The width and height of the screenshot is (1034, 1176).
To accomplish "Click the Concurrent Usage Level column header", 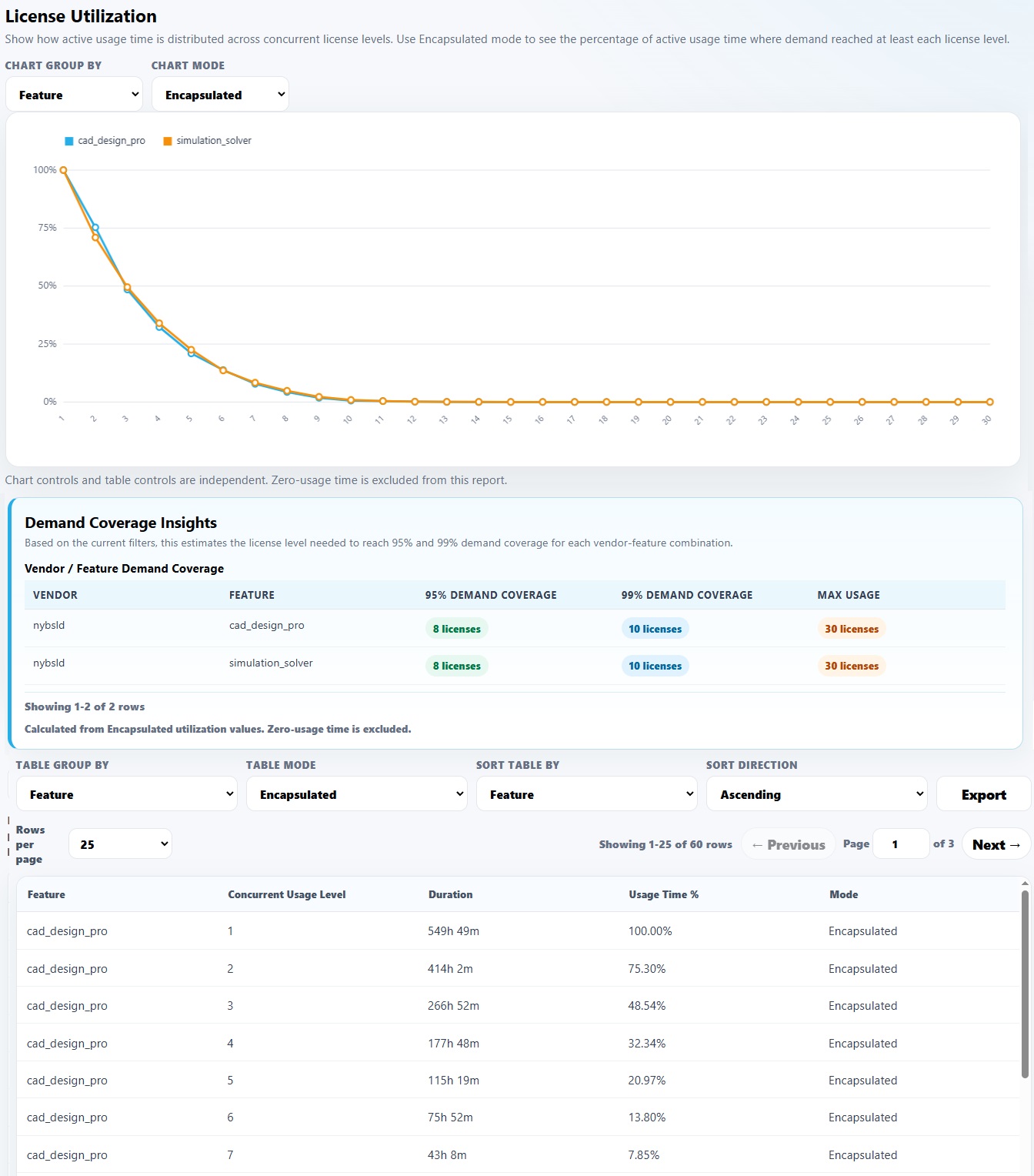I will [287, 894].
